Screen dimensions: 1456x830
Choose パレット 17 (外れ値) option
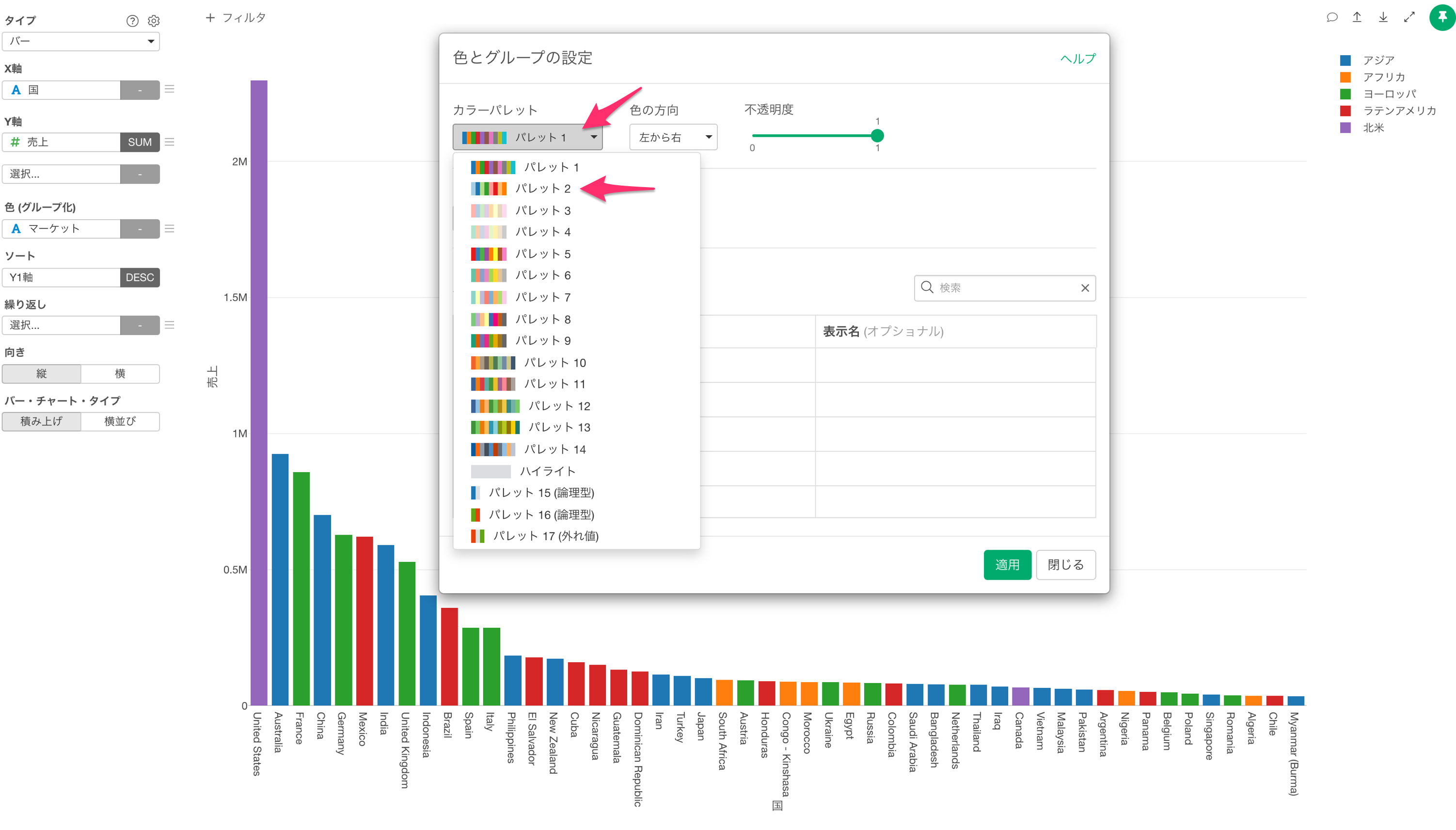(x=576, y=536)
